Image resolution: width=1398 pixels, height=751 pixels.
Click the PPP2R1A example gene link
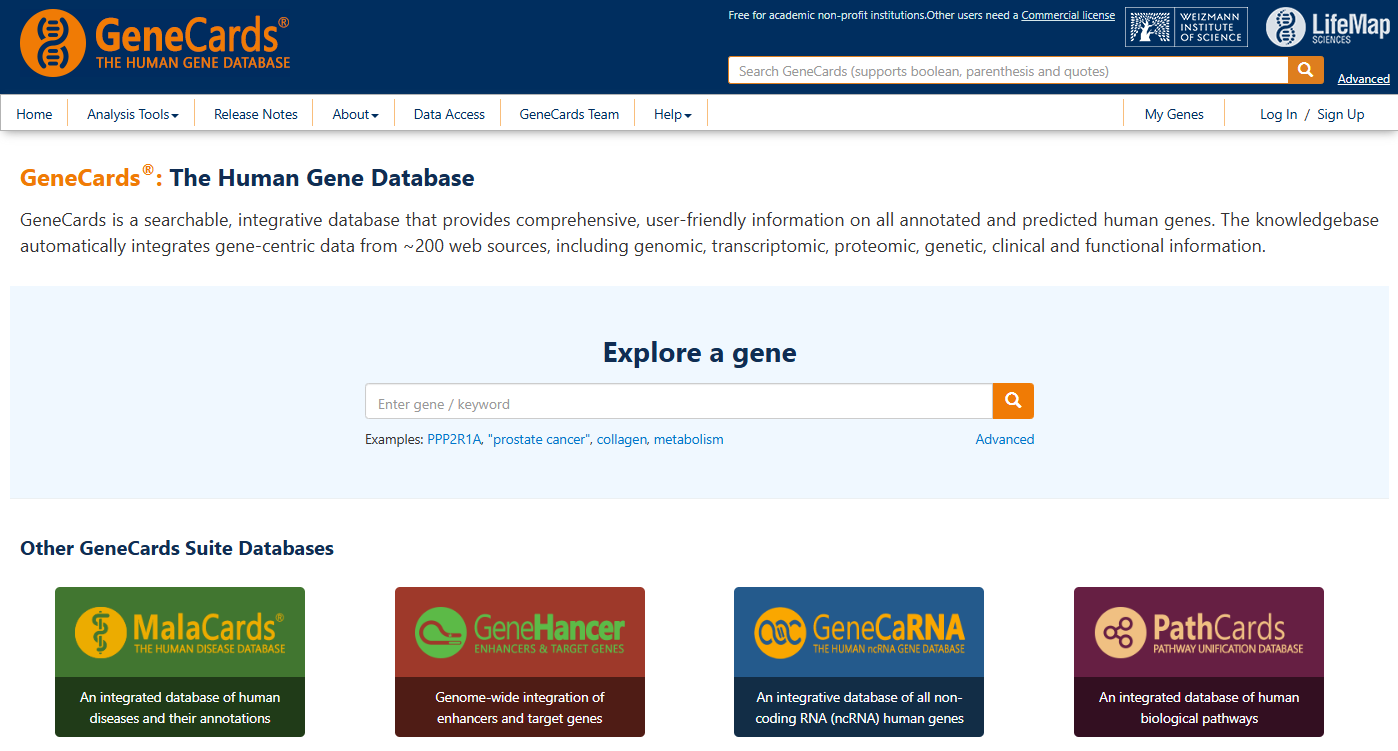(x=454, y=439)
